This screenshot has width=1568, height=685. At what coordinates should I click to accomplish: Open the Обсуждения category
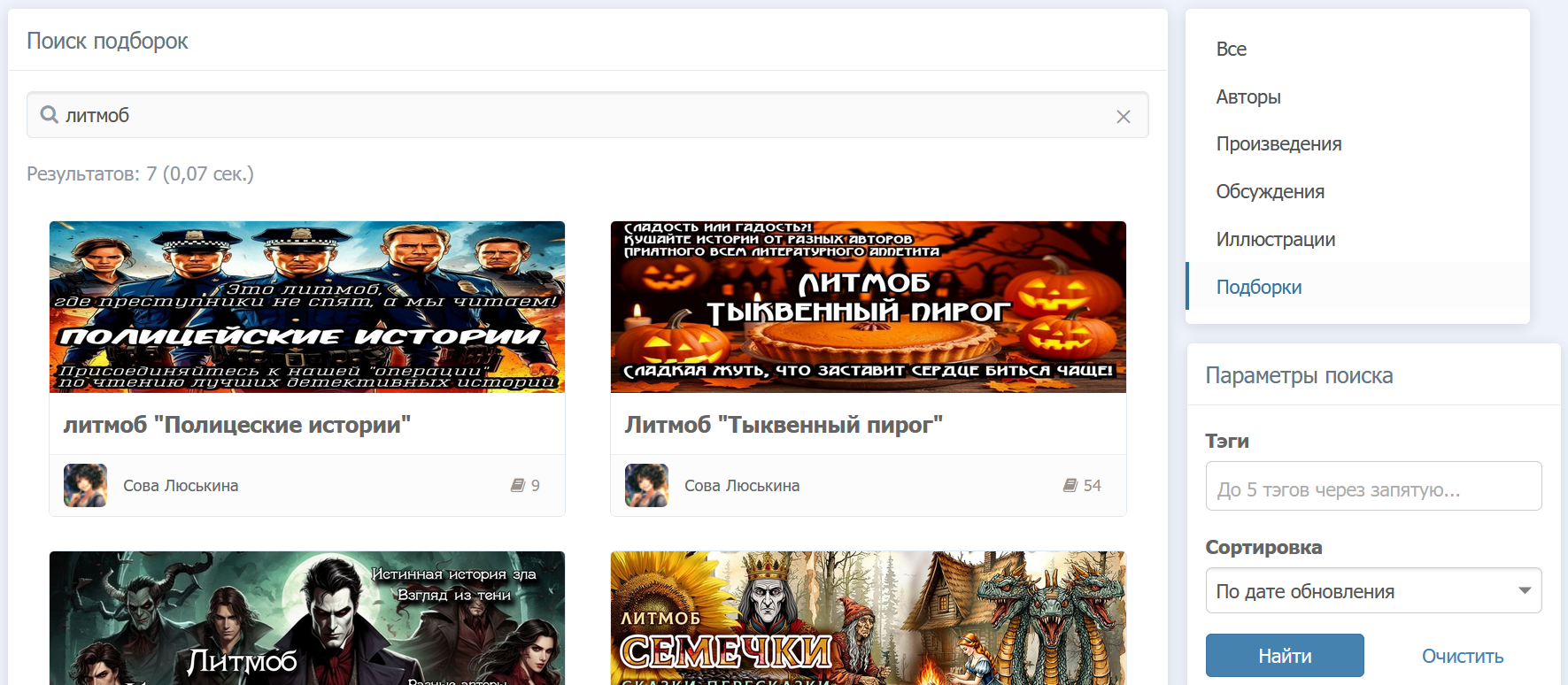point(1270,192)
